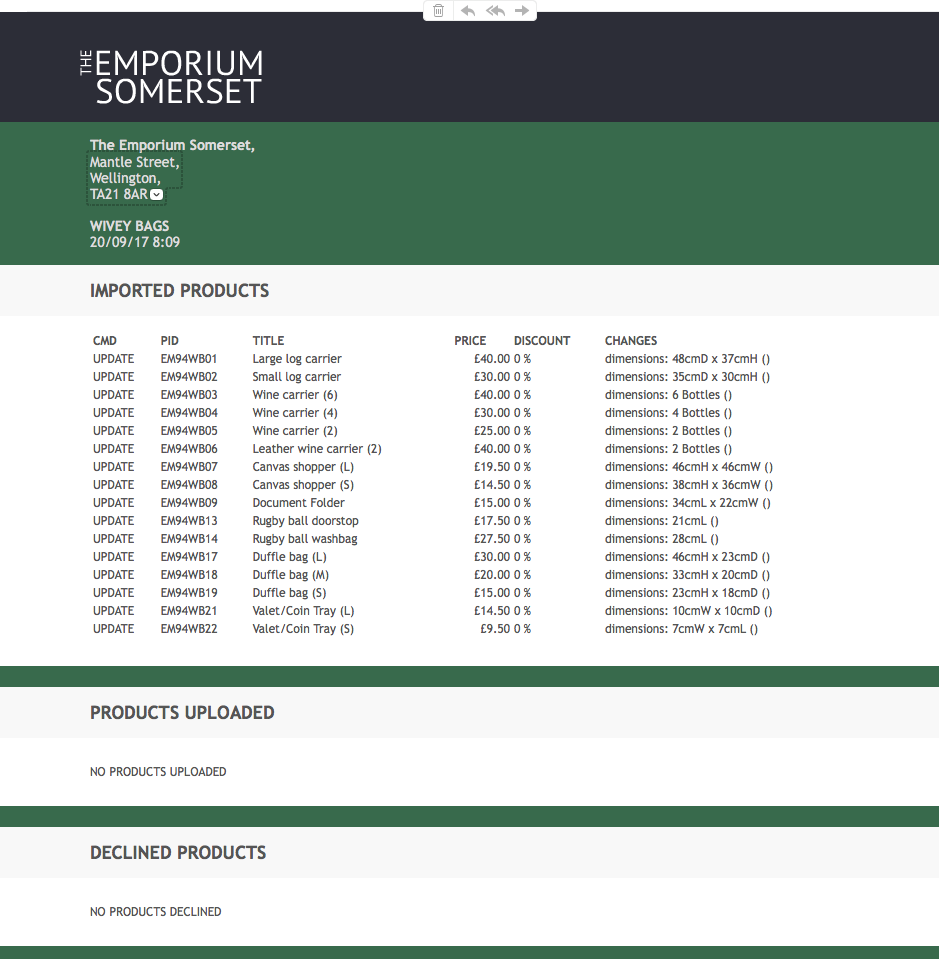Click 'dimensions: 34cmL x 22cmW ()' change
This screenshot has width=939, height=959.
pyautogui.click(x=688, y=503)
